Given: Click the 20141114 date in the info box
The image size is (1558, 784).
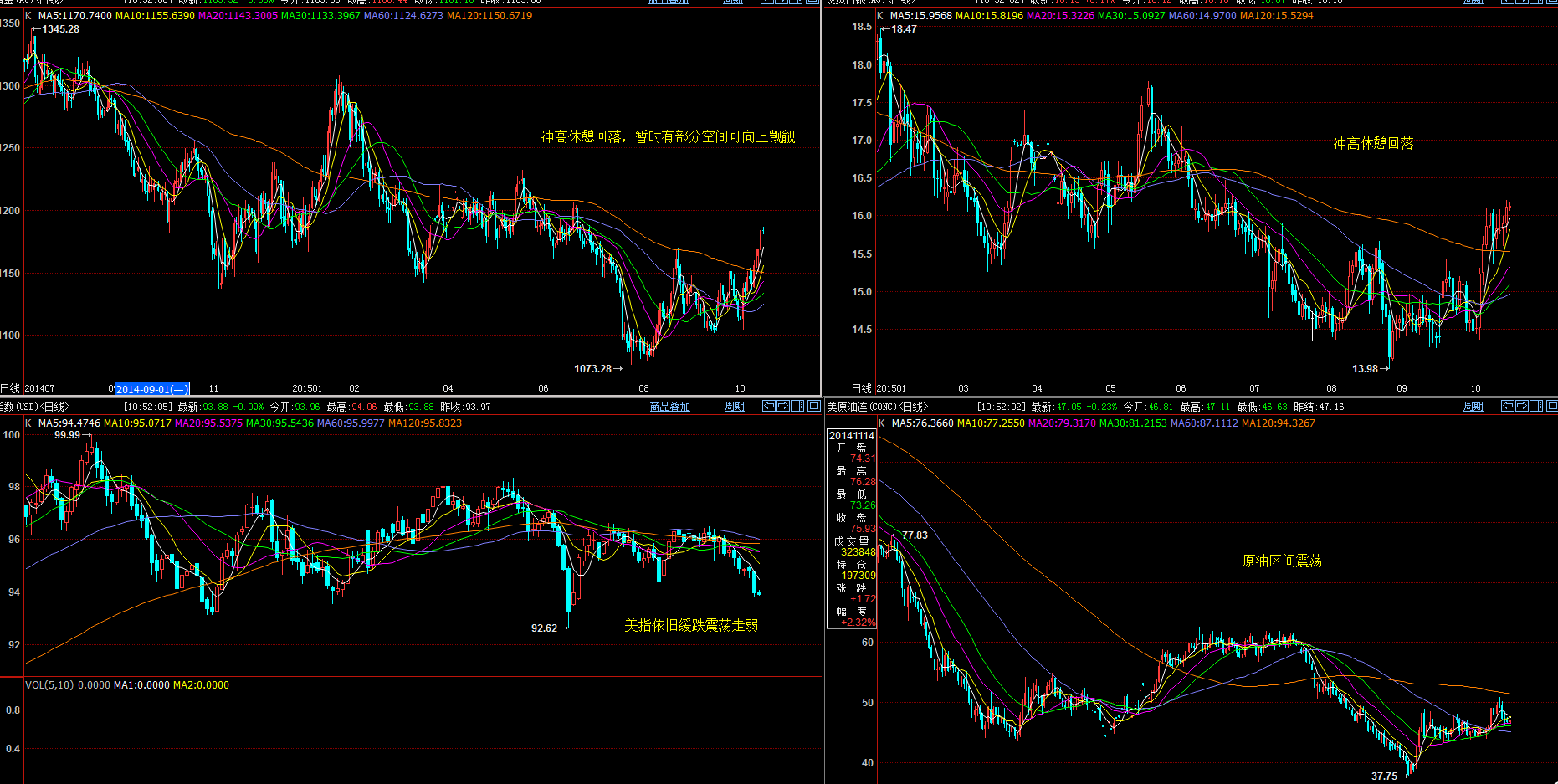Looking at the screenshot, I should (852, 436).
